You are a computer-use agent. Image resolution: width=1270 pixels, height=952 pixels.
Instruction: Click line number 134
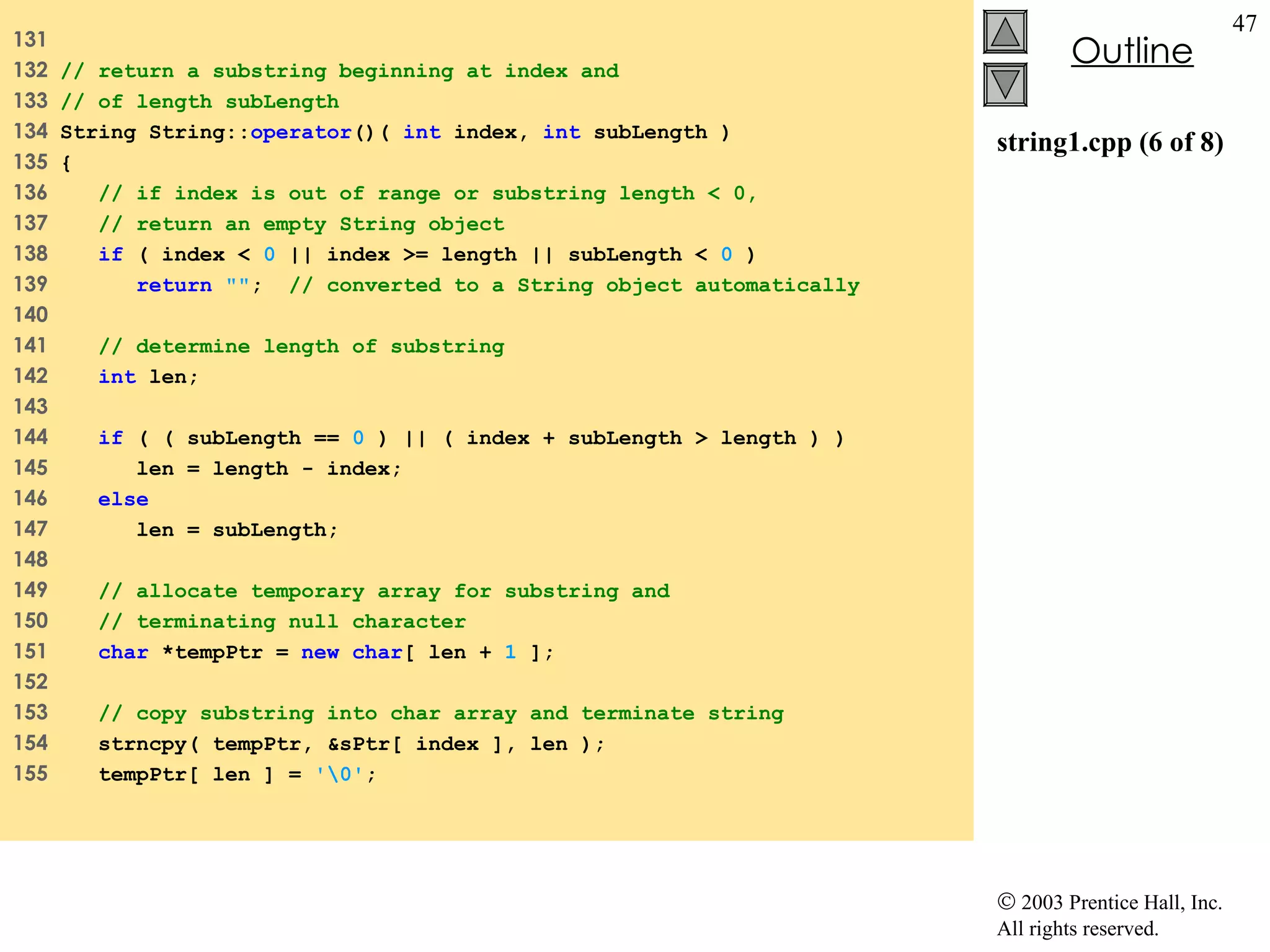pyautogui.click(x=30, y=131)
